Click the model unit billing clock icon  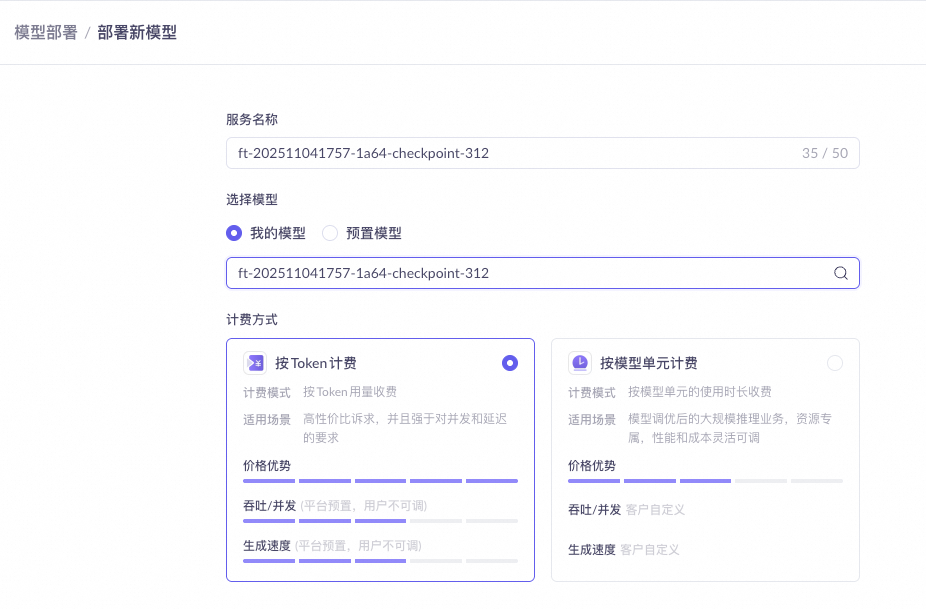point(580,363)
